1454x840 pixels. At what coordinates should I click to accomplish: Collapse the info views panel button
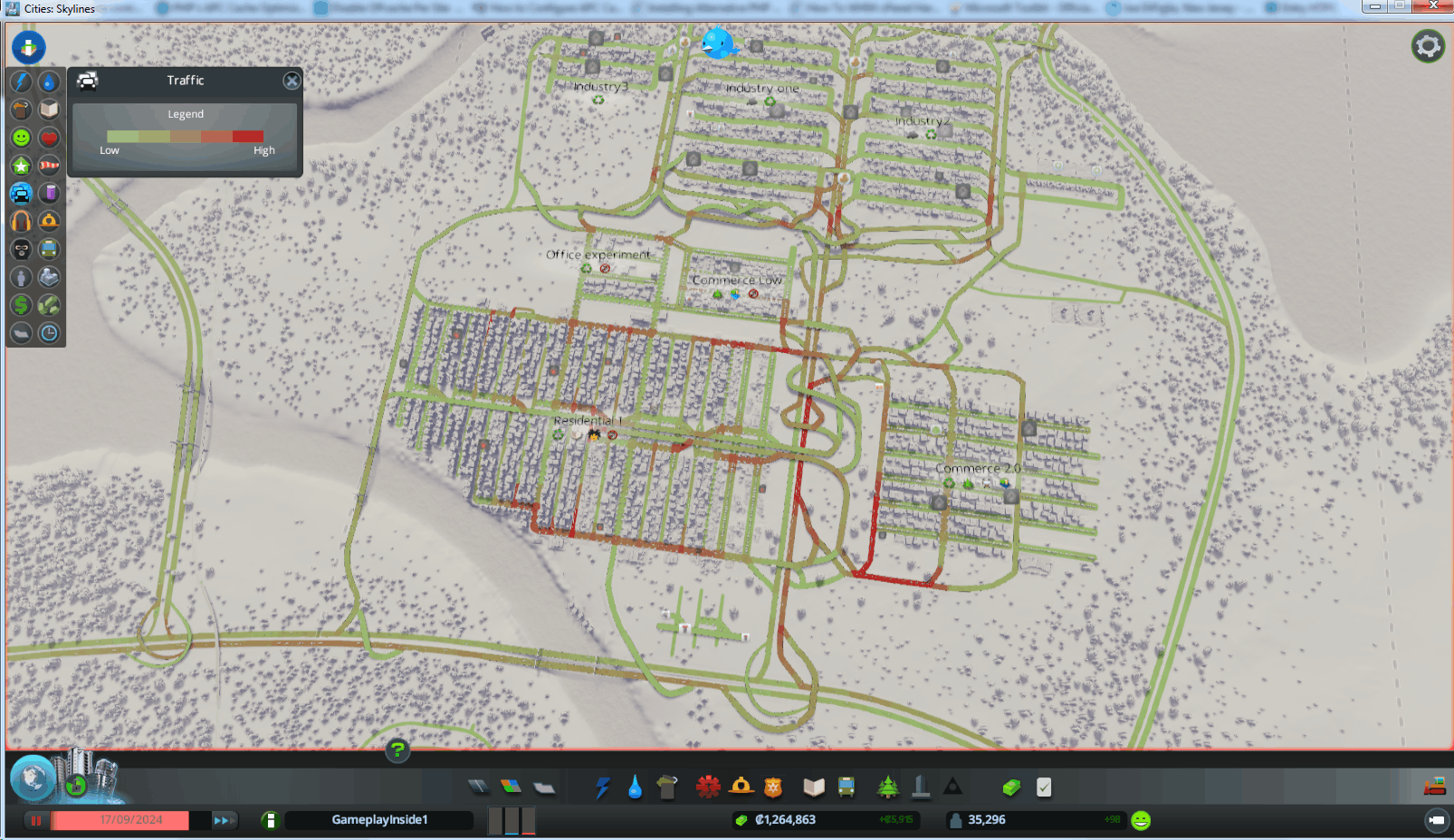(x=28, y=47)
